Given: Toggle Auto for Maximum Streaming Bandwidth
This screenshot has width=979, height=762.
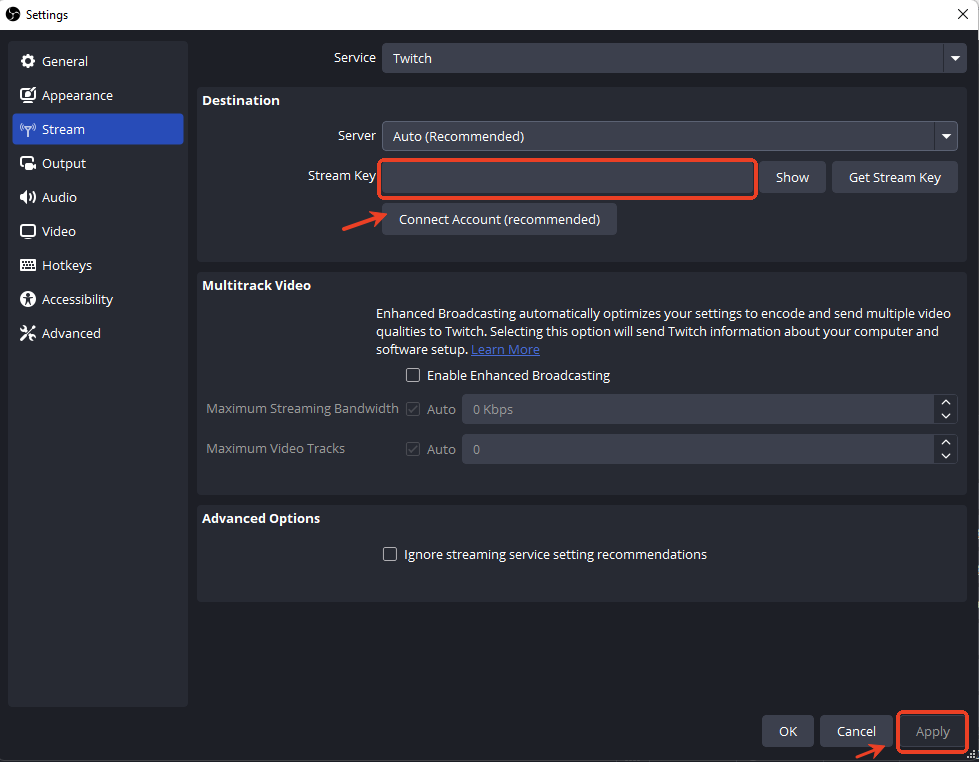Looking at the screenshot, I should (x=413, y=409).
